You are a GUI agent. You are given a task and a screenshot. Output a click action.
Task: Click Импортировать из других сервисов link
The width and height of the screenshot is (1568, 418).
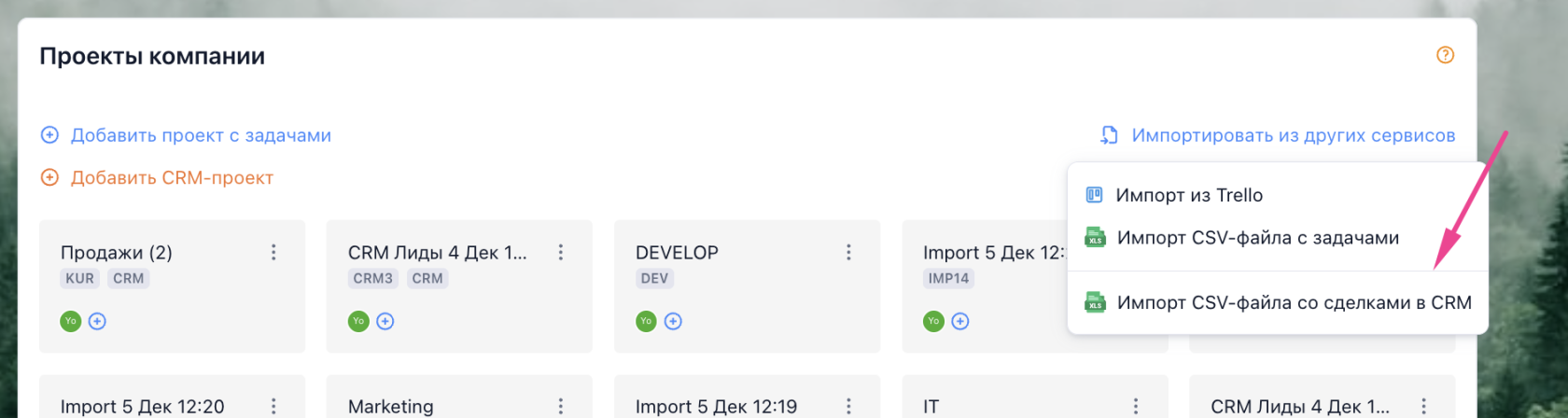click(x=1293, y=135)
